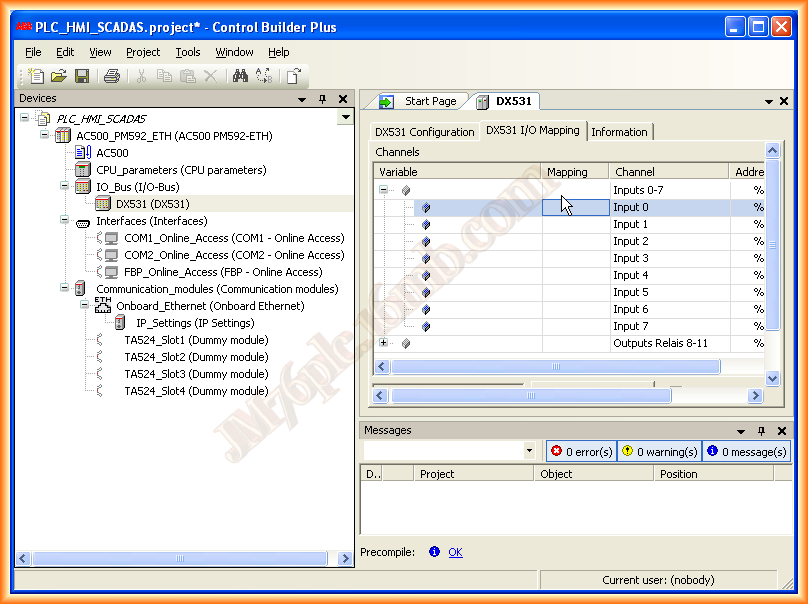Click the New Project toolbar icon

36,76
